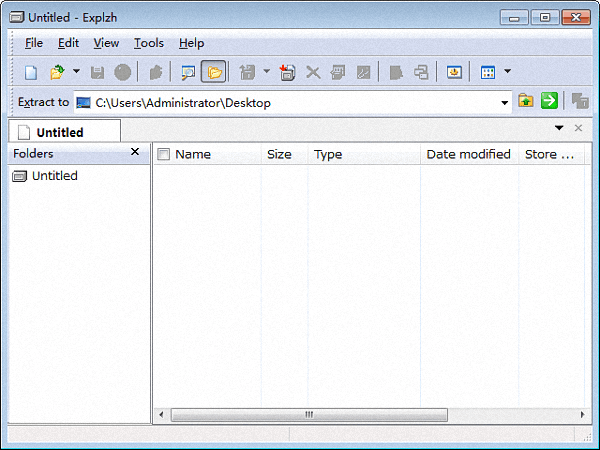
Task: Open the Tools menu
Action: tap(148, 43)
